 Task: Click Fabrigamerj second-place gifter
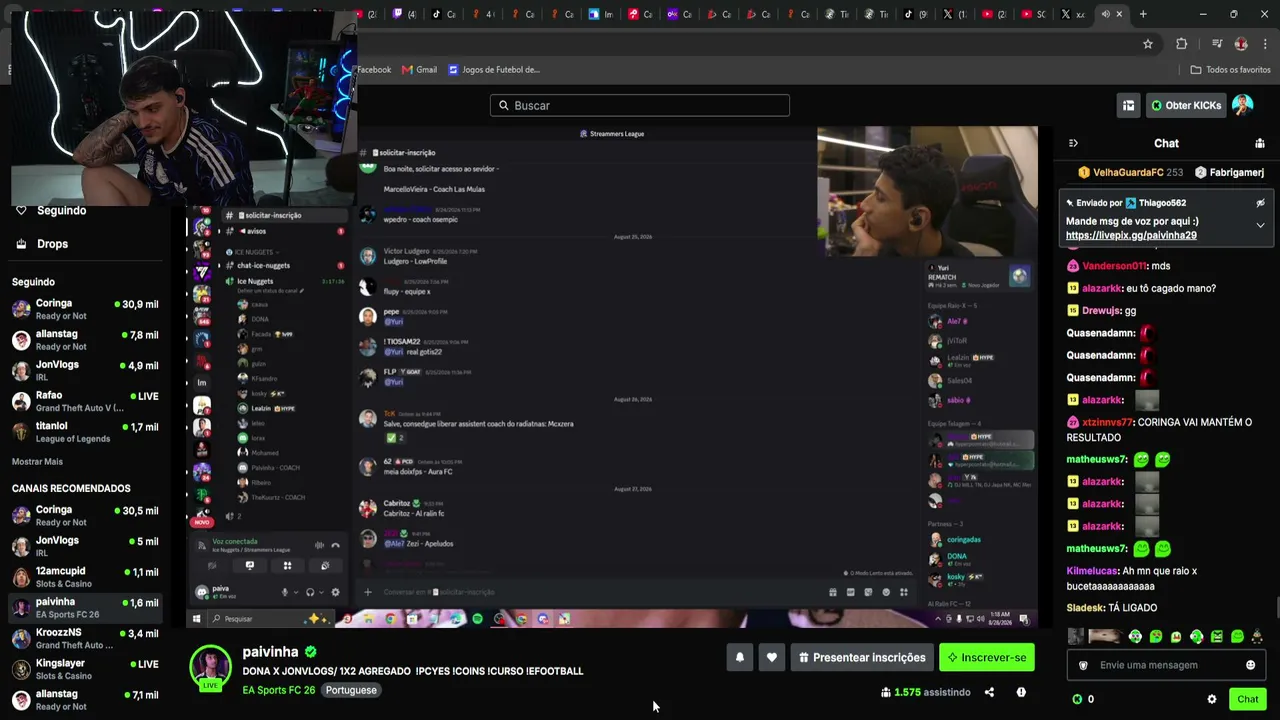[1230, 172]
